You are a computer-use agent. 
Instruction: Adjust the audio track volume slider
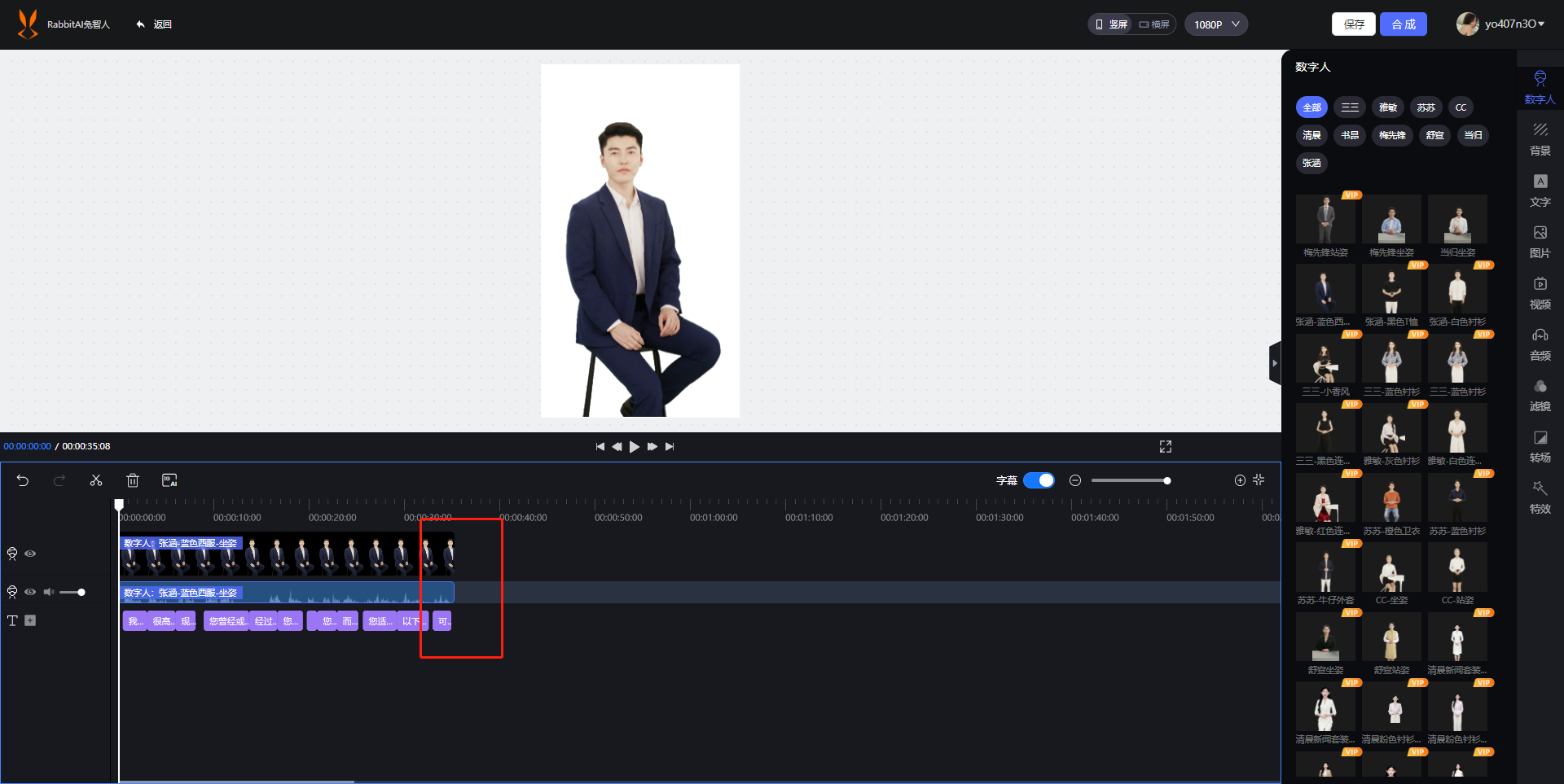click(72, 592)
